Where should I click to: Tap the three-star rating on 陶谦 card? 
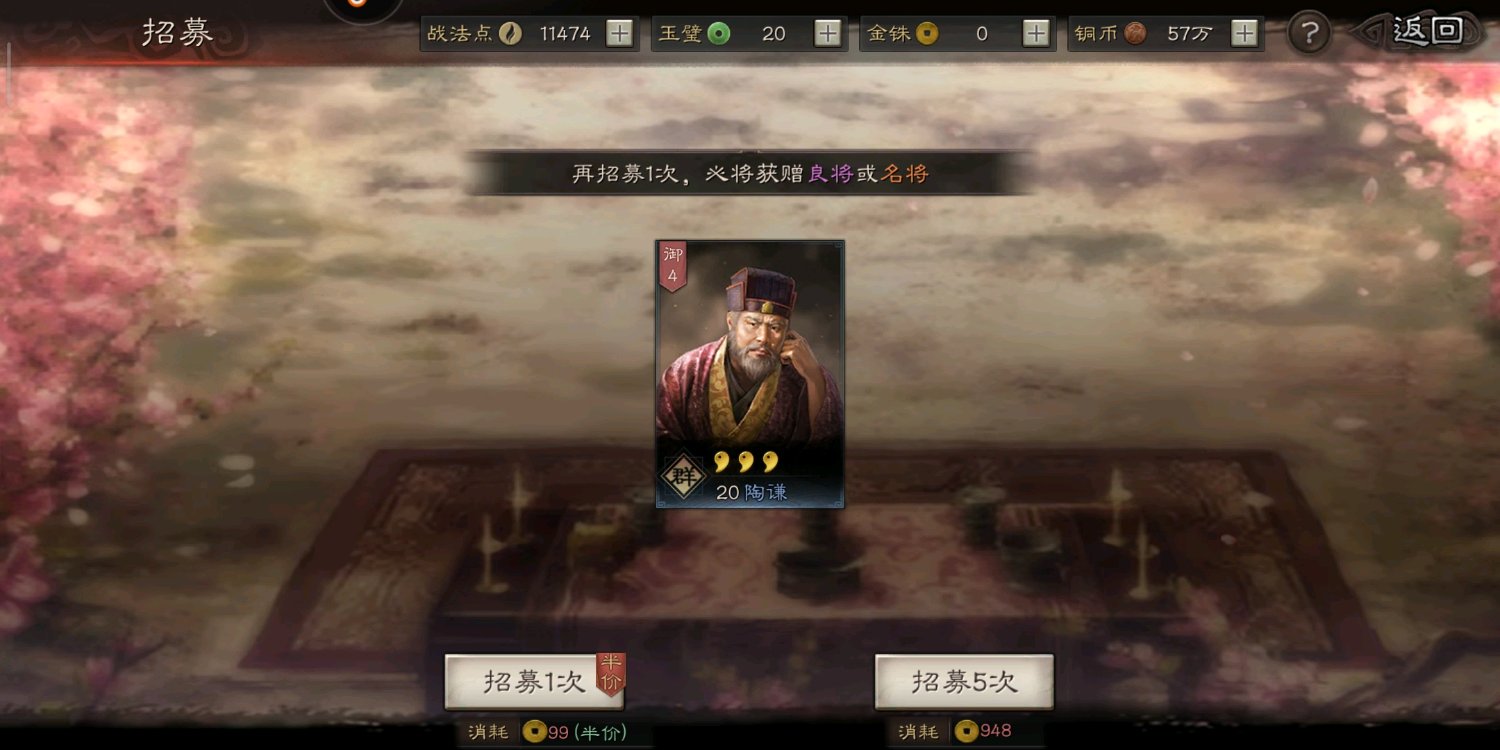(745, 461)
